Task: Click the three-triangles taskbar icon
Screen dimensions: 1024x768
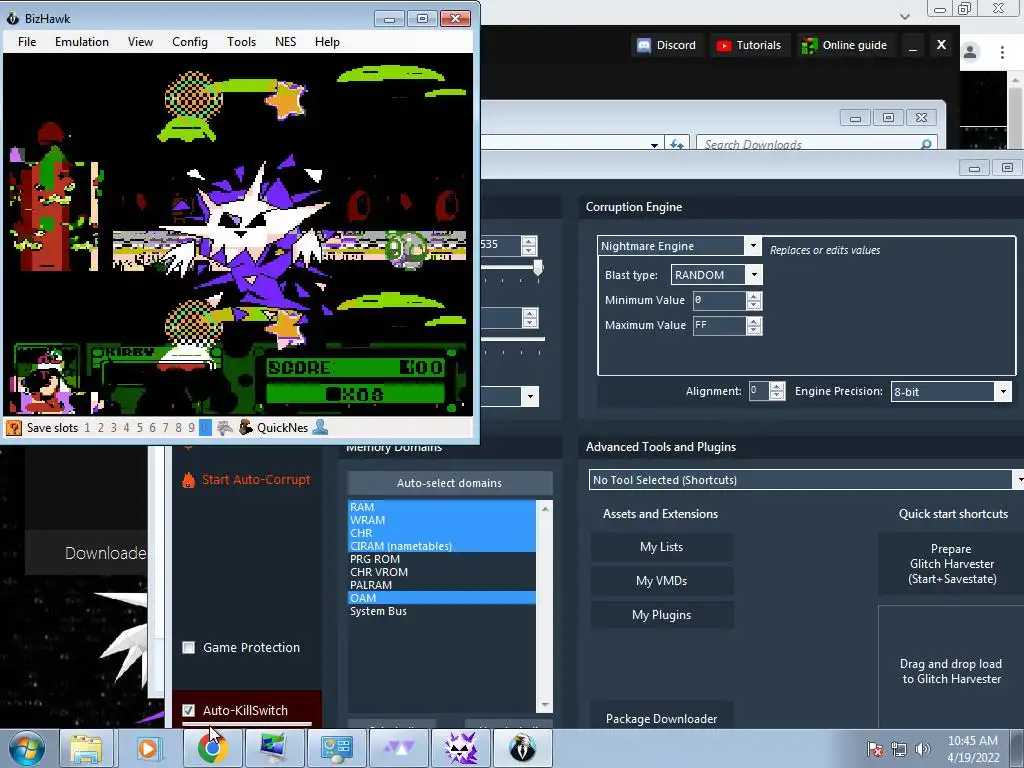Action: [398, 748]
